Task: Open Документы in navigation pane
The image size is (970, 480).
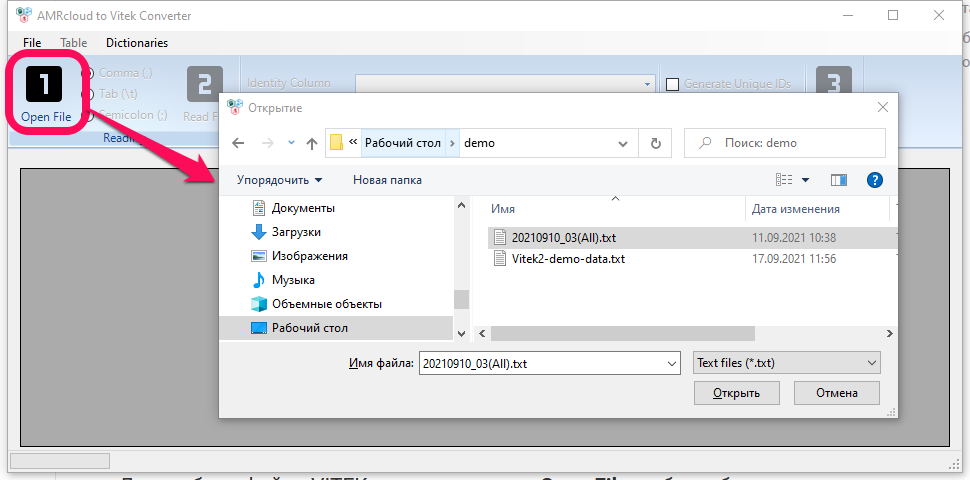Action: 303,208
